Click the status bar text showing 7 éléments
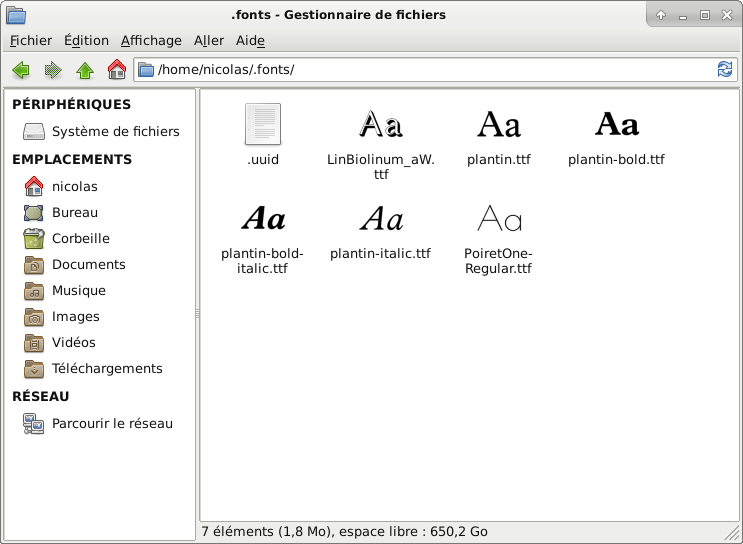Screen dimensions: 743x544 (344, 532)
